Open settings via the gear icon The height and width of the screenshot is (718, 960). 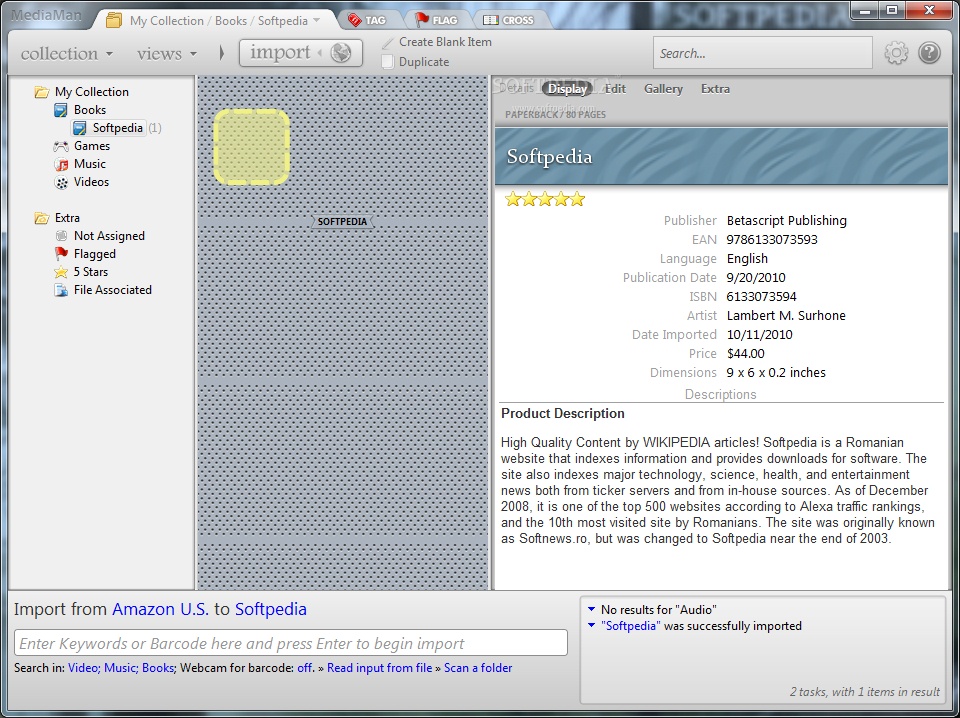point(896,53)
